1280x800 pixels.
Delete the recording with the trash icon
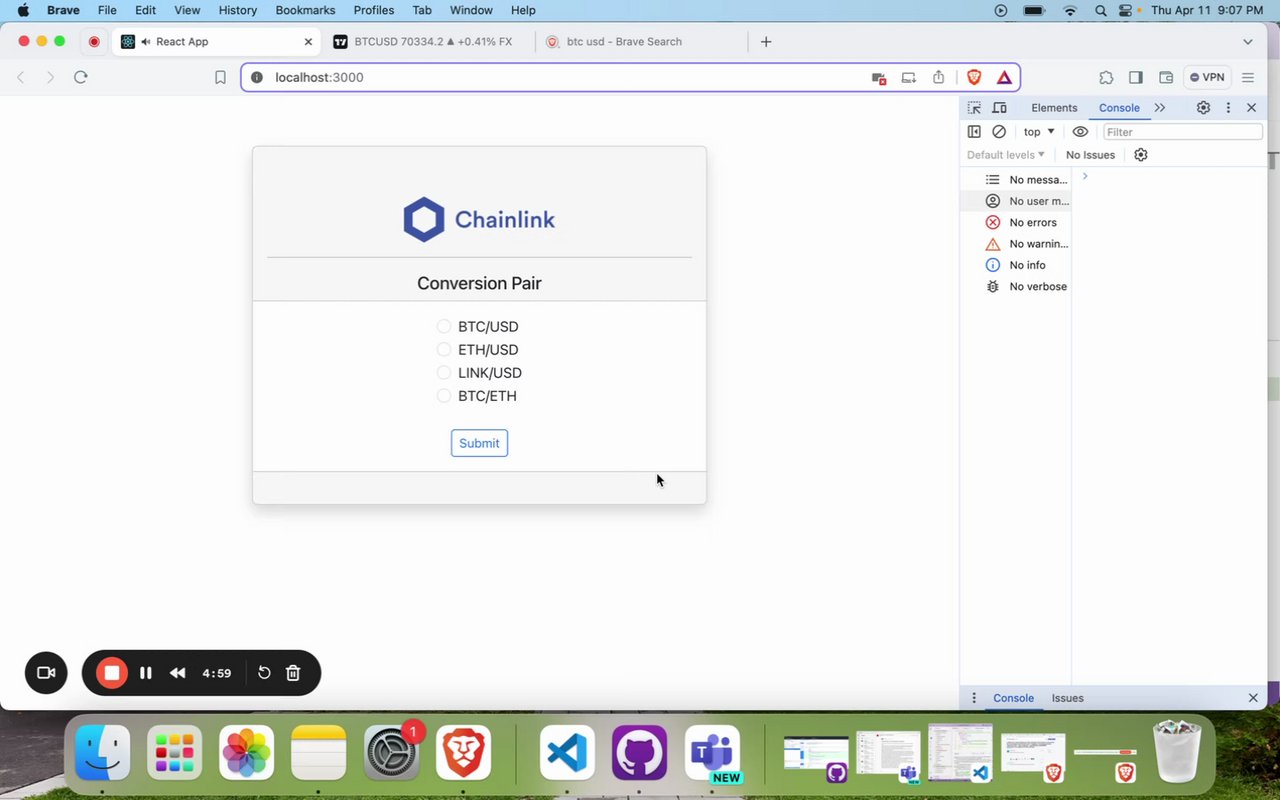click(x=293, y=673)
